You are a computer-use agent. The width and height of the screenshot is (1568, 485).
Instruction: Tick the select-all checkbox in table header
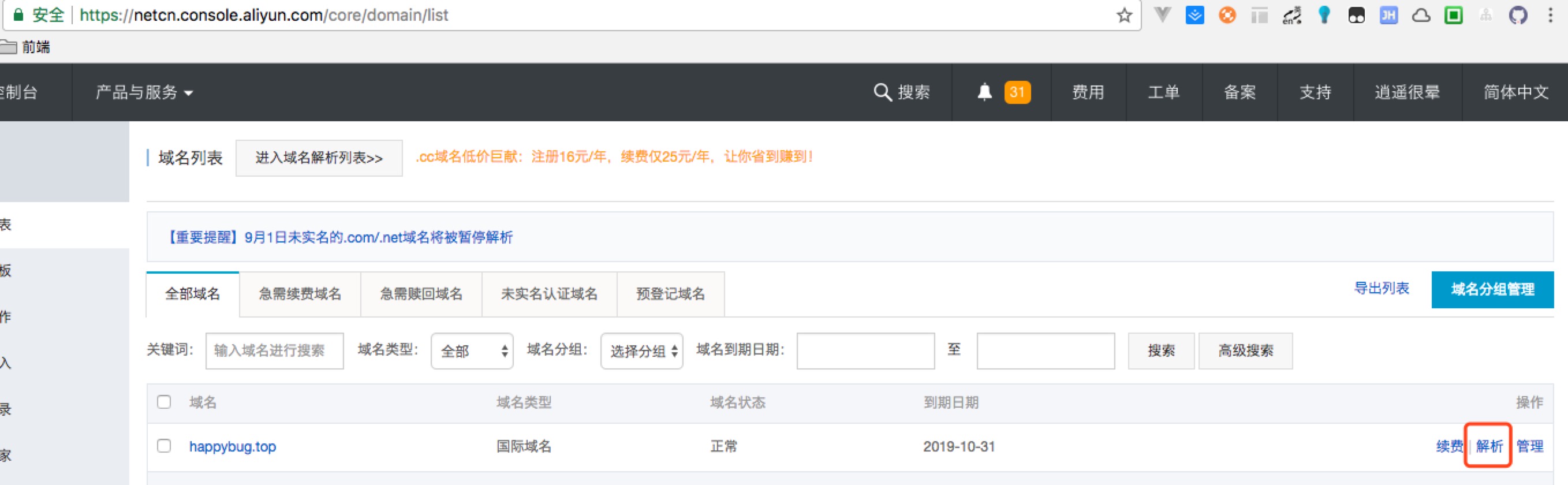coord(164,402)
